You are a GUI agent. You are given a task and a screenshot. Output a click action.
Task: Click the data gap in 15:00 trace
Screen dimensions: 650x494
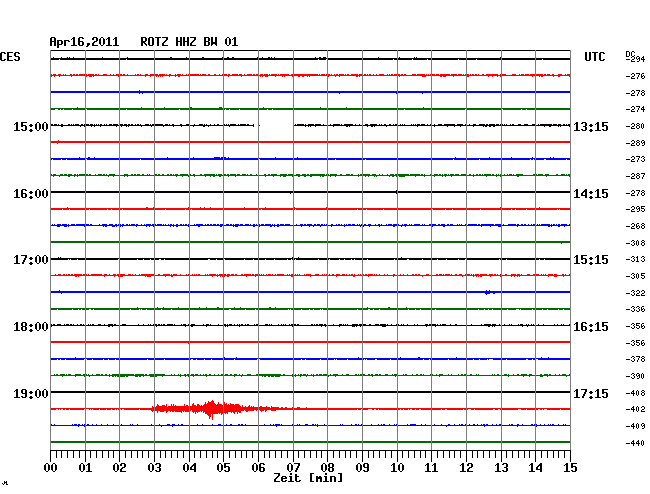[x=276, y=125]
